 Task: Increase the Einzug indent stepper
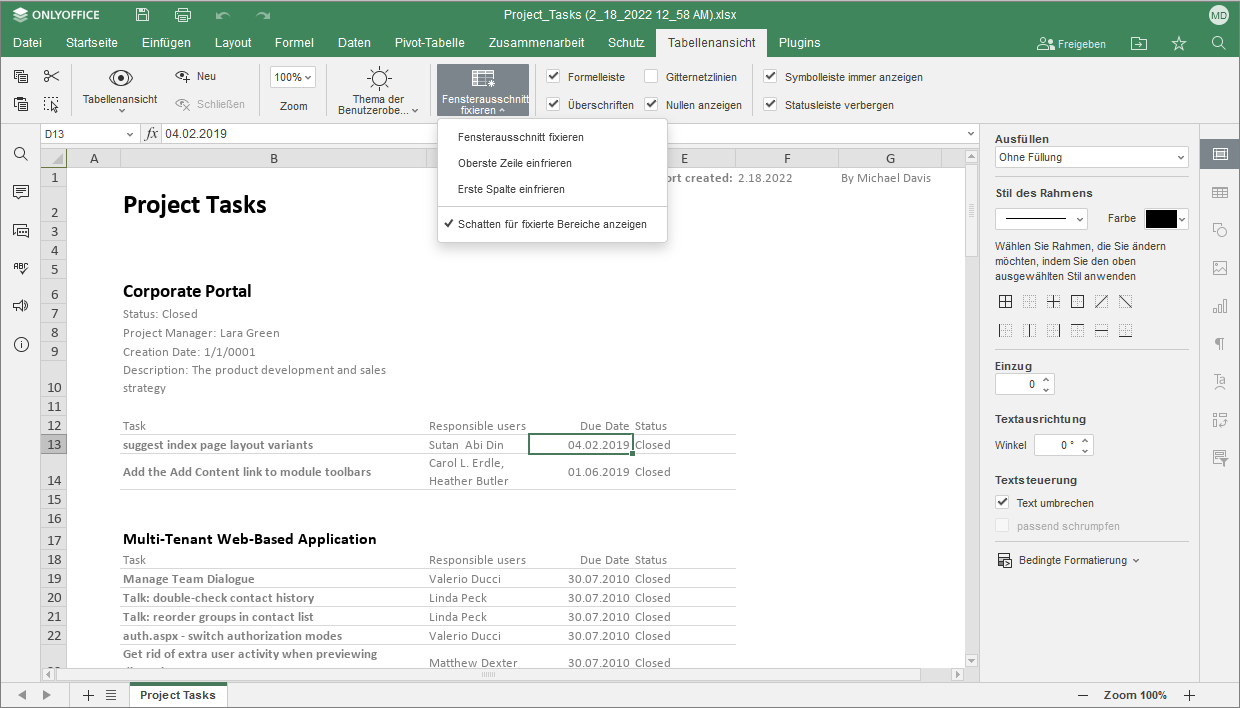(1047, 379)
